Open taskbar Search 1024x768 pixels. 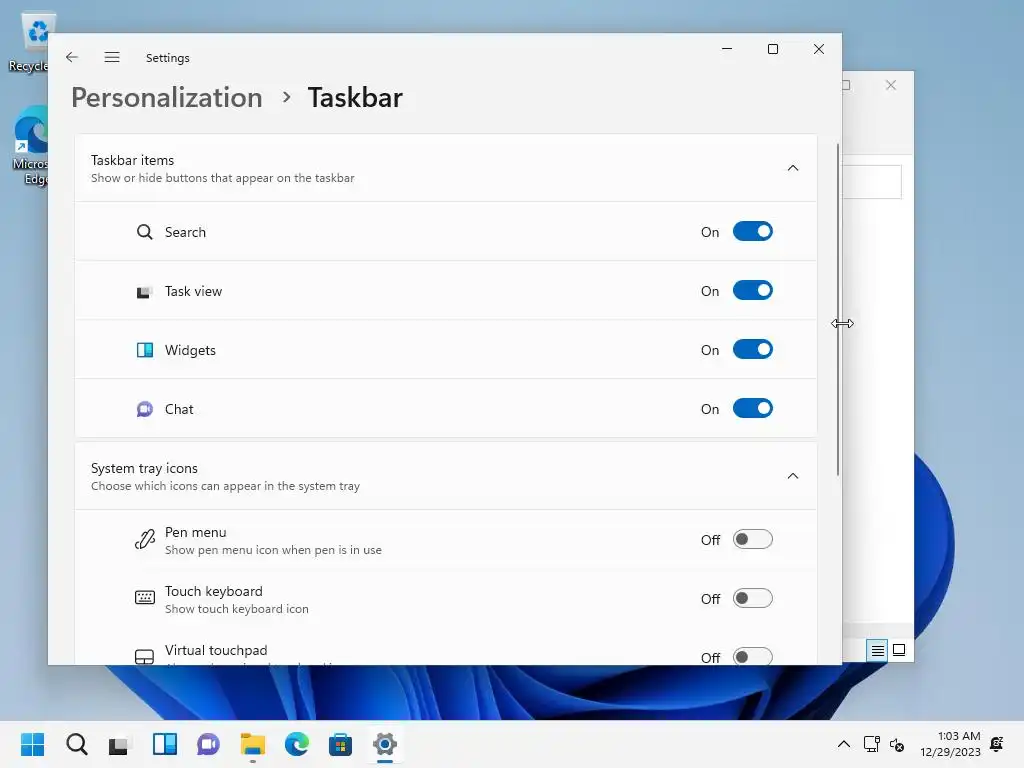pos(77,744)
